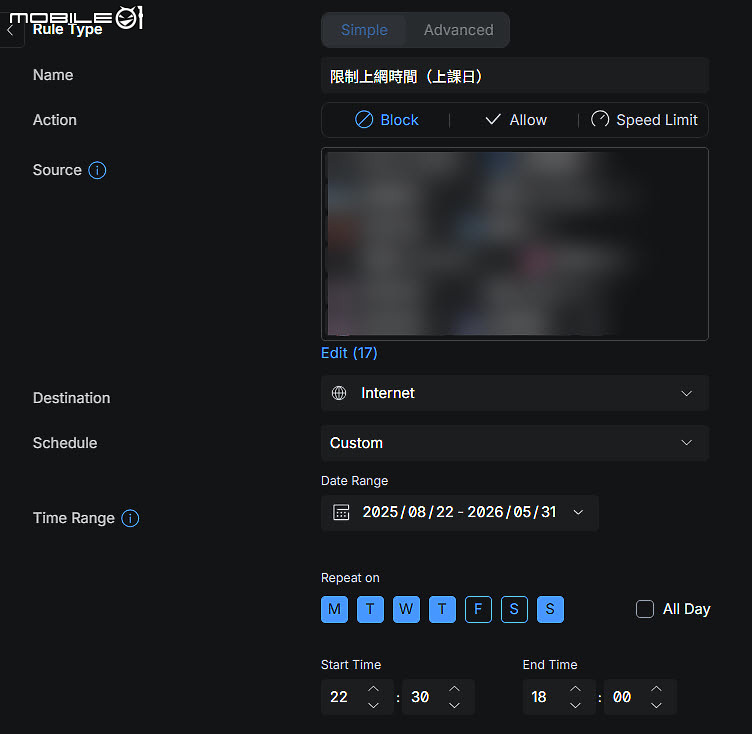Toggle Friday in Repeat on
The height and width of the screenshot is (734, 752).
coord(478,609)
